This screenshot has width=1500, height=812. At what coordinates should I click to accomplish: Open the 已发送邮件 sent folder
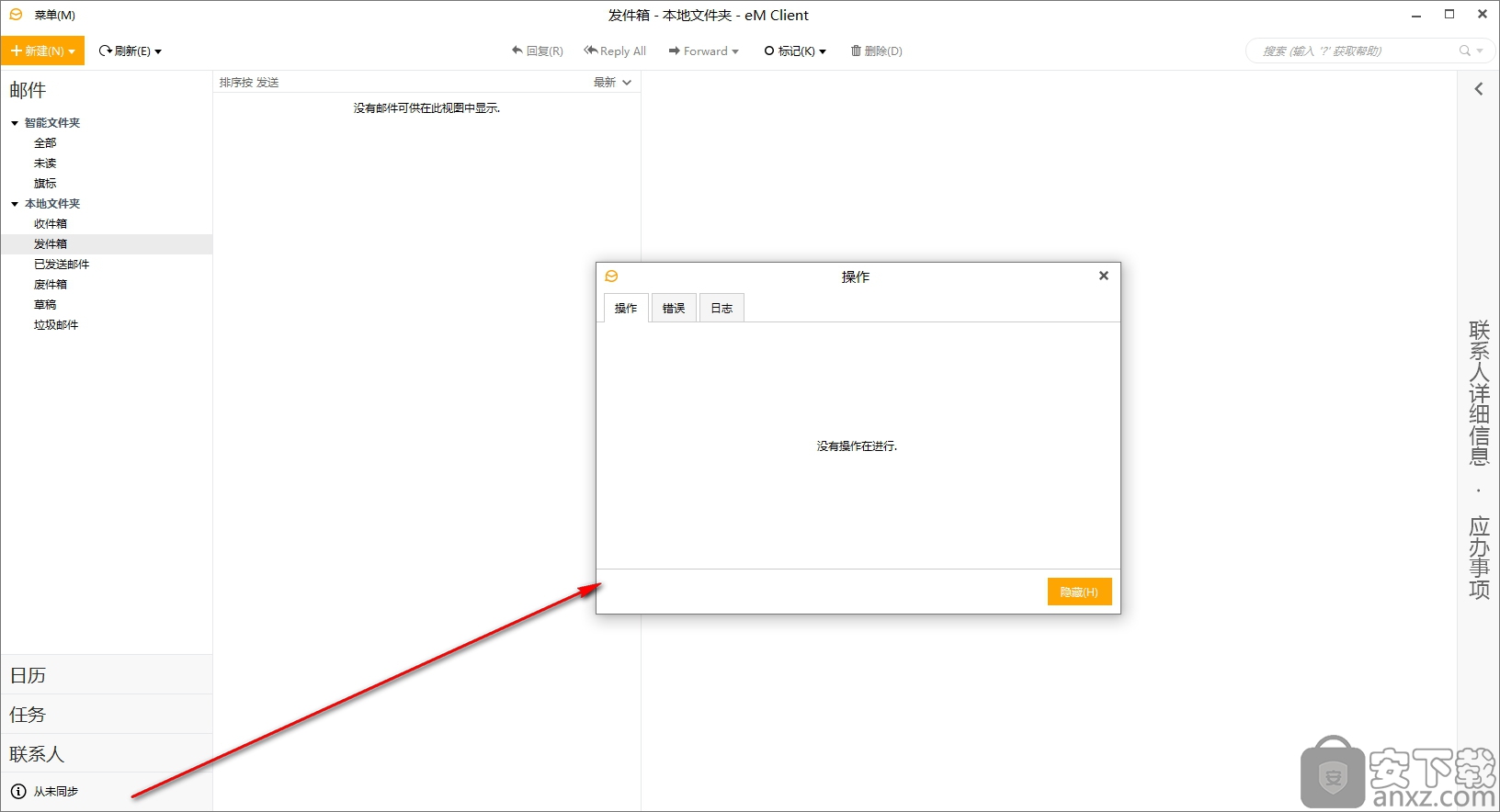62,264
